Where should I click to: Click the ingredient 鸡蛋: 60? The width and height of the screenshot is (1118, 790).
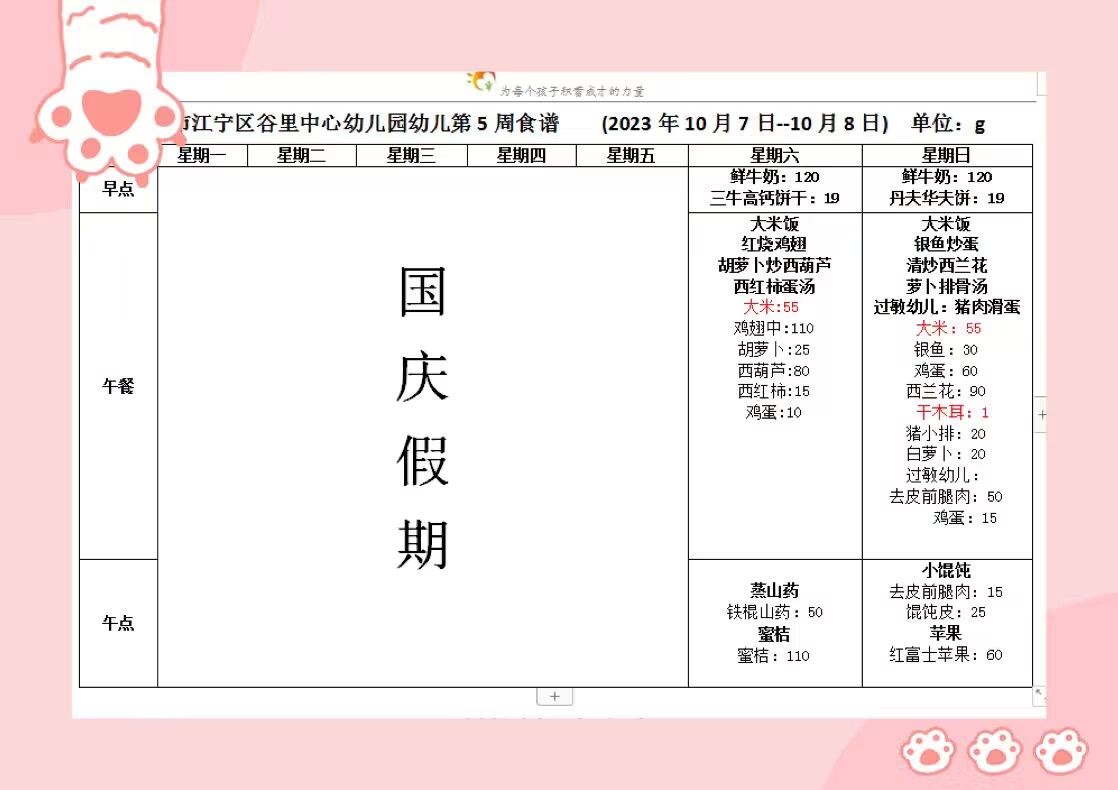coord(946,371)
